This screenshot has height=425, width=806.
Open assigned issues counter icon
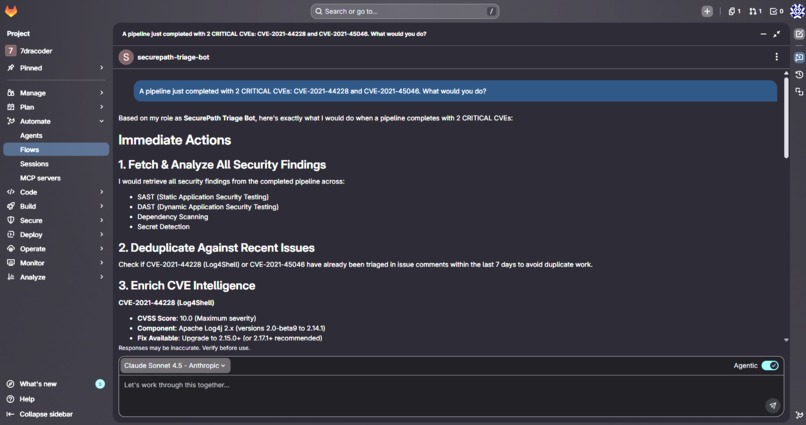point(735,11)
